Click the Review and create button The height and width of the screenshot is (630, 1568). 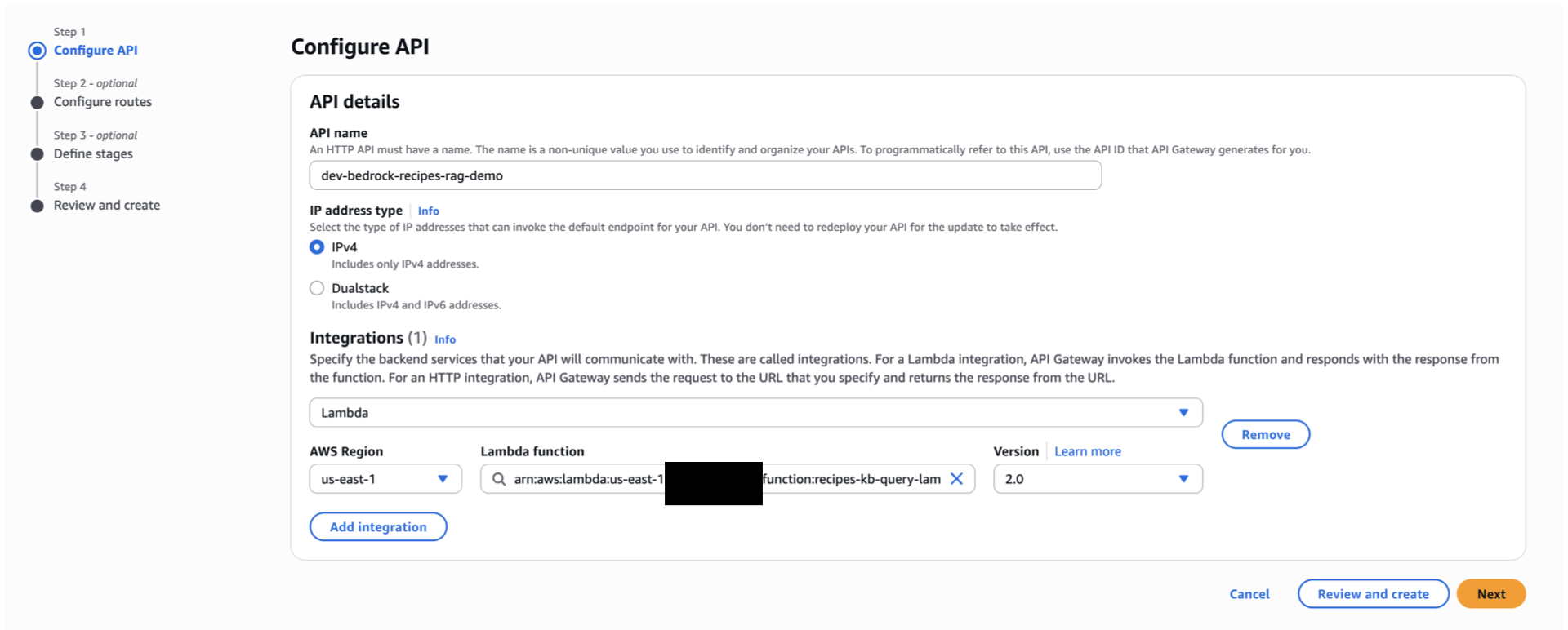(x=1373, y=594)
